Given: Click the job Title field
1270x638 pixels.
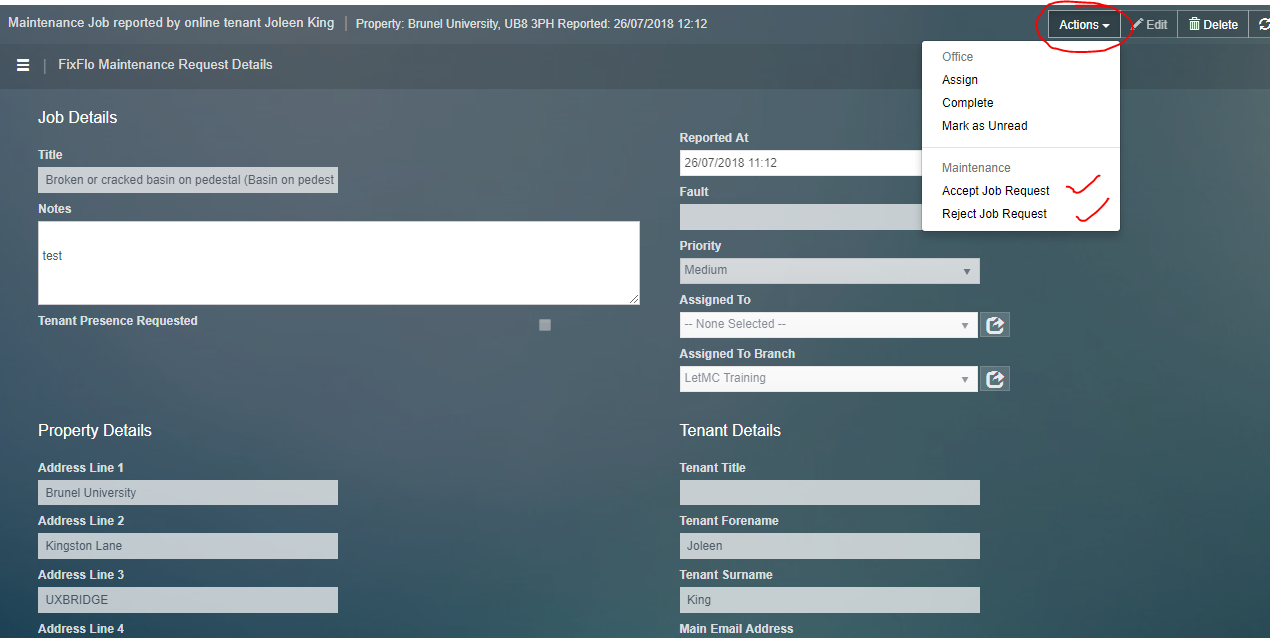Looking at the screenshot, I should pos(188,181).
